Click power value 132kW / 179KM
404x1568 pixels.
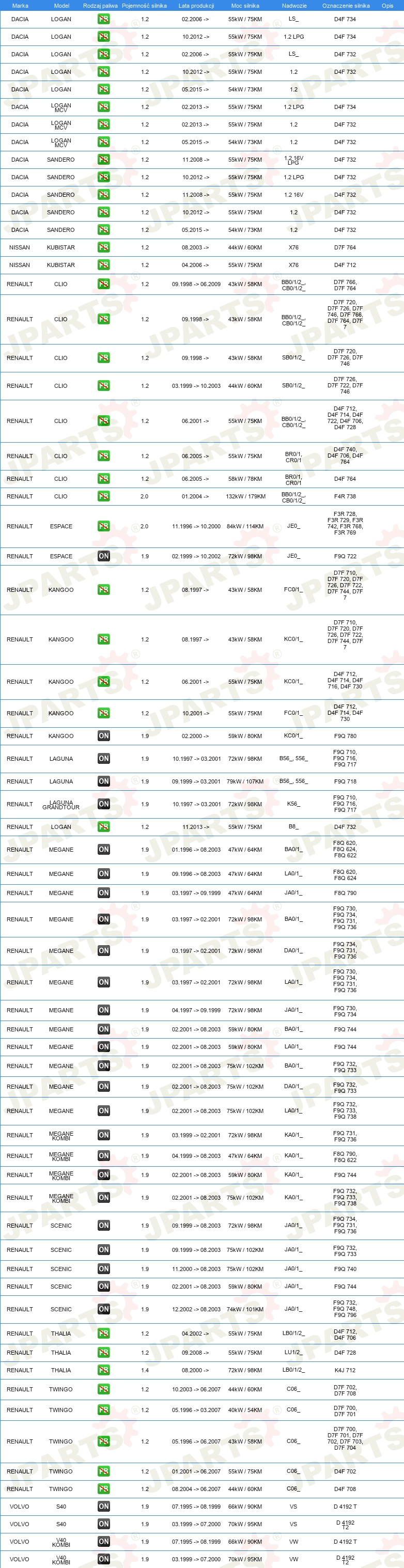(245, 496)
